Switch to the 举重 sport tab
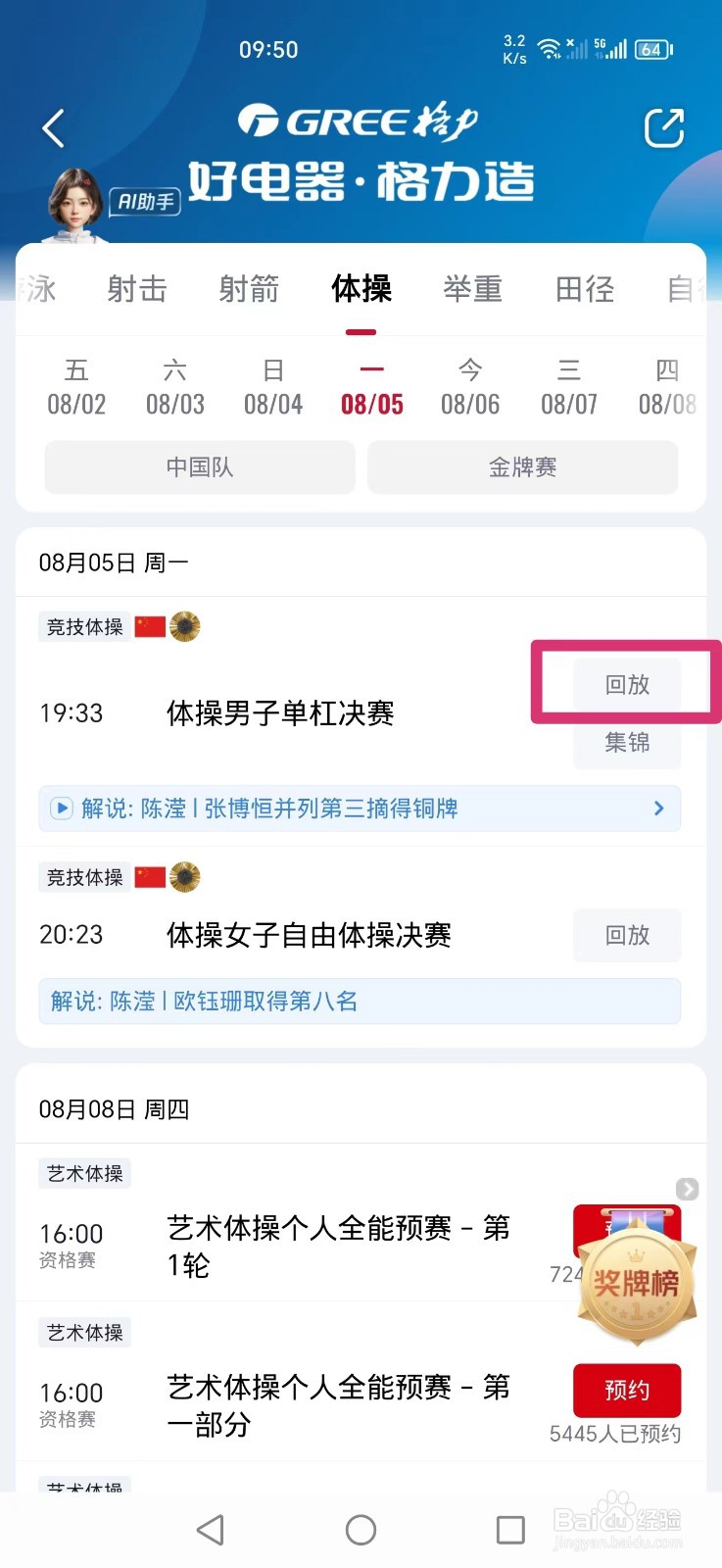Viewport: 722px width, 1568px height. pos(473,289)
